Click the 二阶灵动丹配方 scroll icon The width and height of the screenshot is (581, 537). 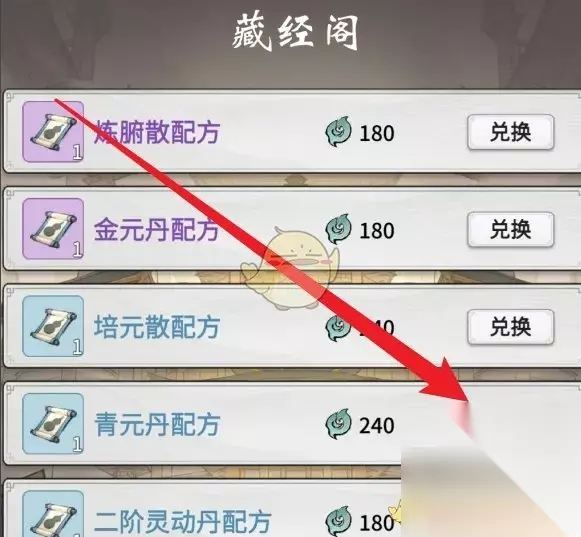click(53, 514)
